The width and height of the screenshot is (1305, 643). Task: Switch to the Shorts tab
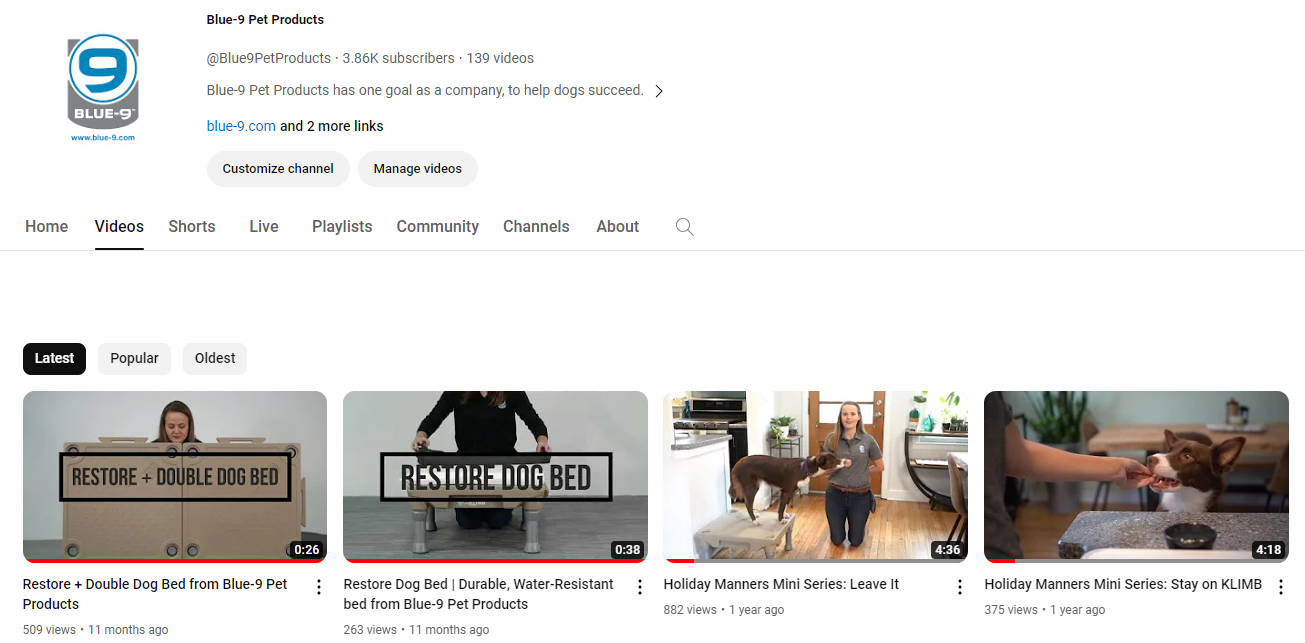coord(192,226)
